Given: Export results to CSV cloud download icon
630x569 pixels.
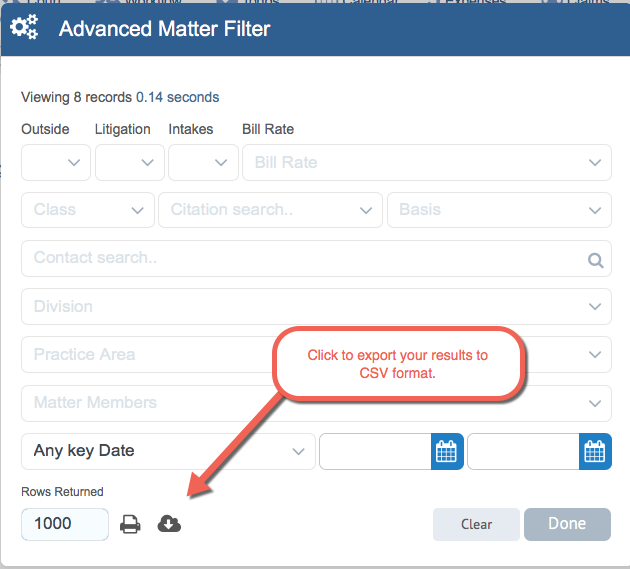Looking at the screenshot, I should [169, 524].
